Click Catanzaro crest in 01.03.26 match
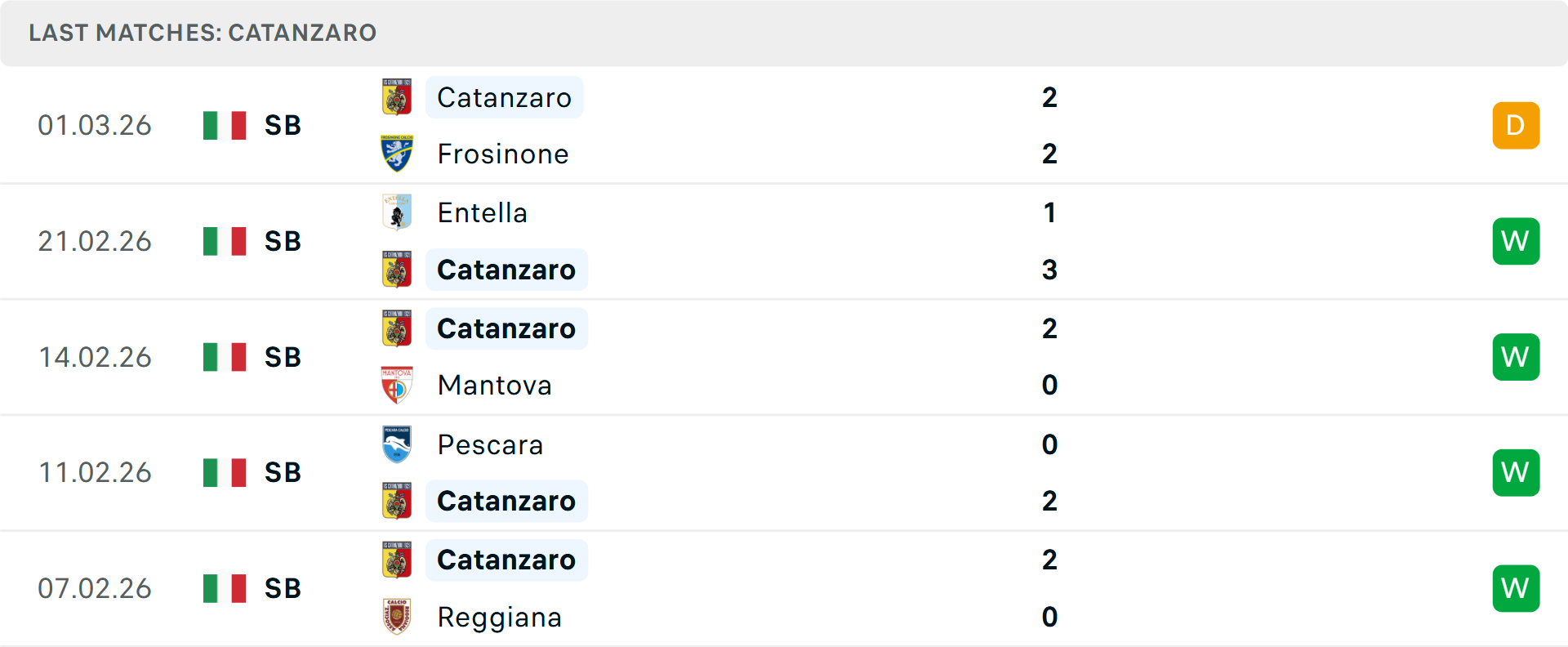Viewport: 1568px width, 647px height. pos(397,97)
